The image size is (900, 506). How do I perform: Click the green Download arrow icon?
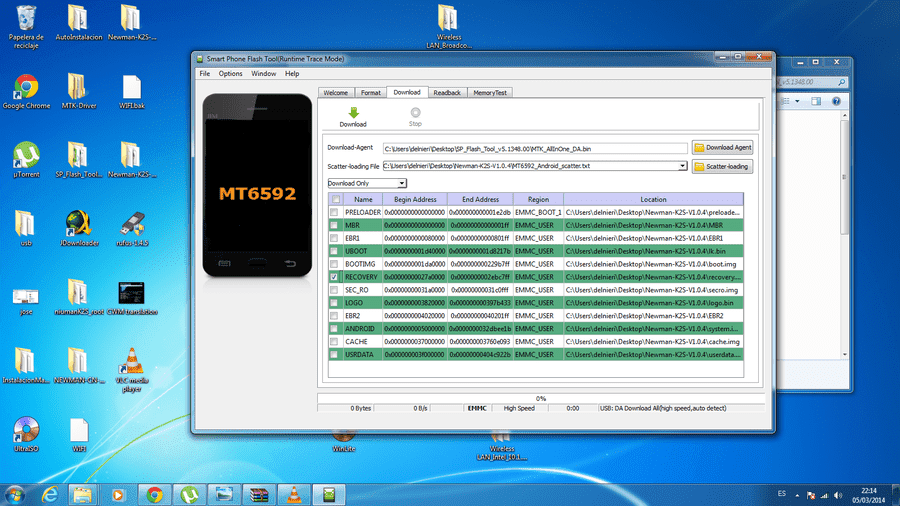point(353,112)
